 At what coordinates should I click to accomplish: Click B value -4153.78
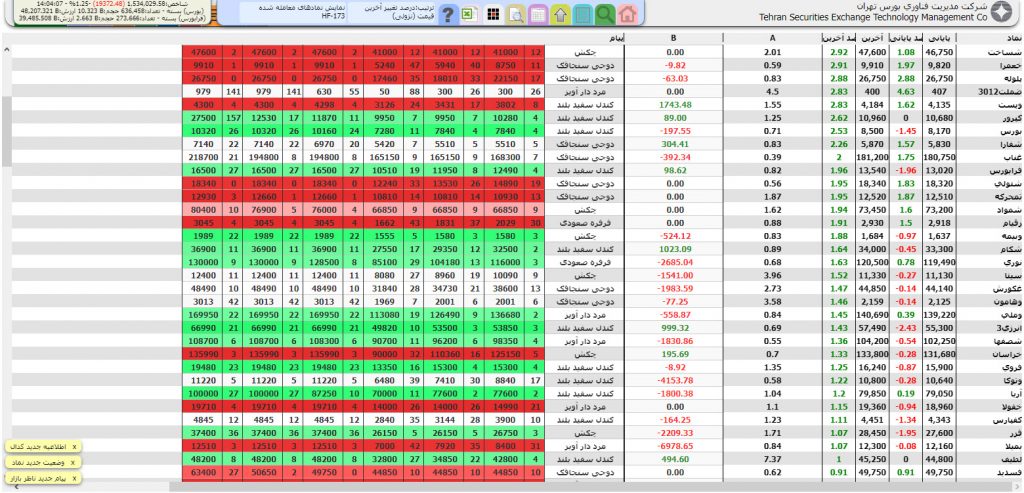point(675,381)
